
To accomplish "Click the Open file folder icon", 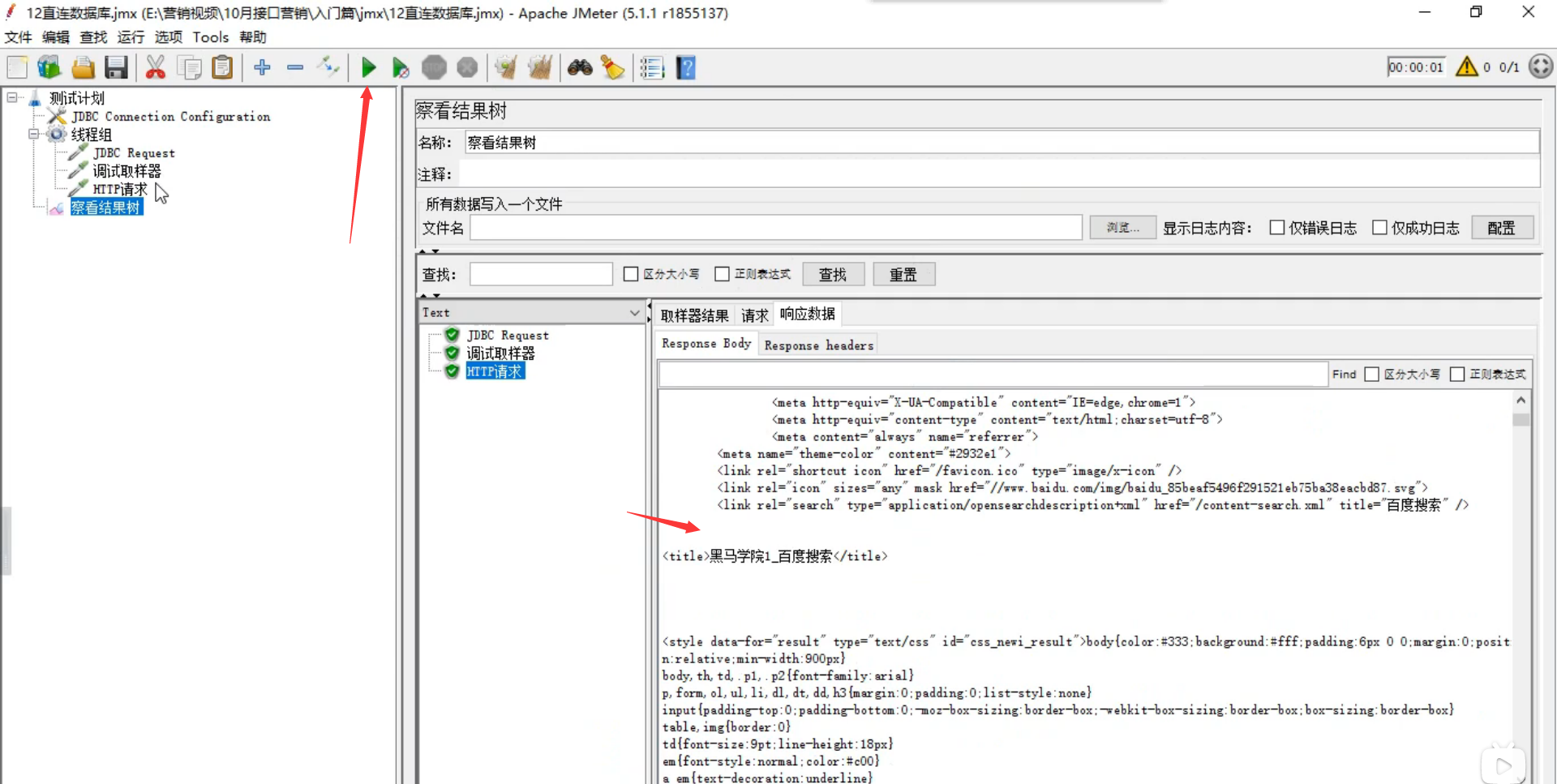I will 83,67.
